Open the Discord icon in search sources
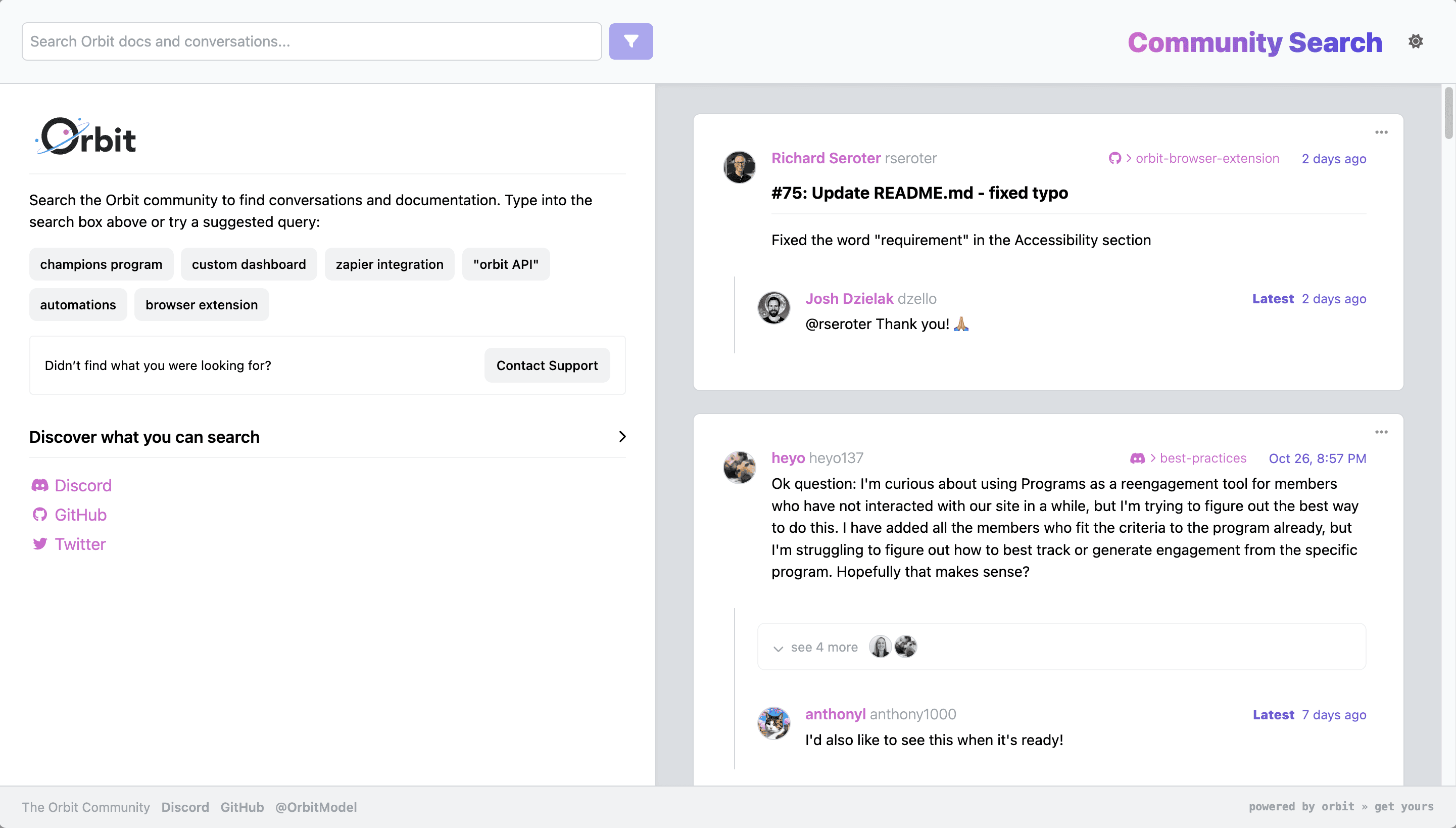This screenshot has width=1456, height=828. [x=40, y=485]
